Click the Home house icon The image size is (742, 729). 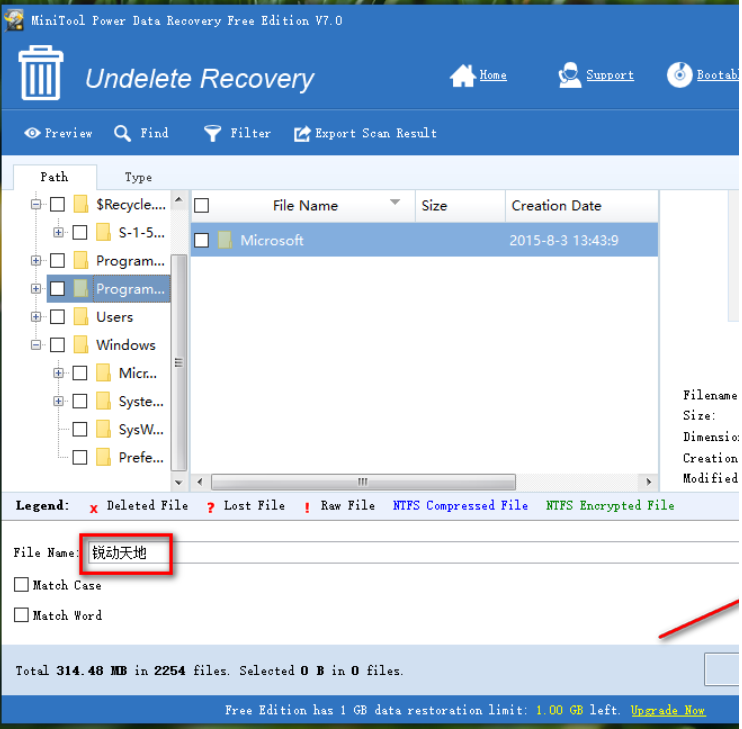point(462,76)
